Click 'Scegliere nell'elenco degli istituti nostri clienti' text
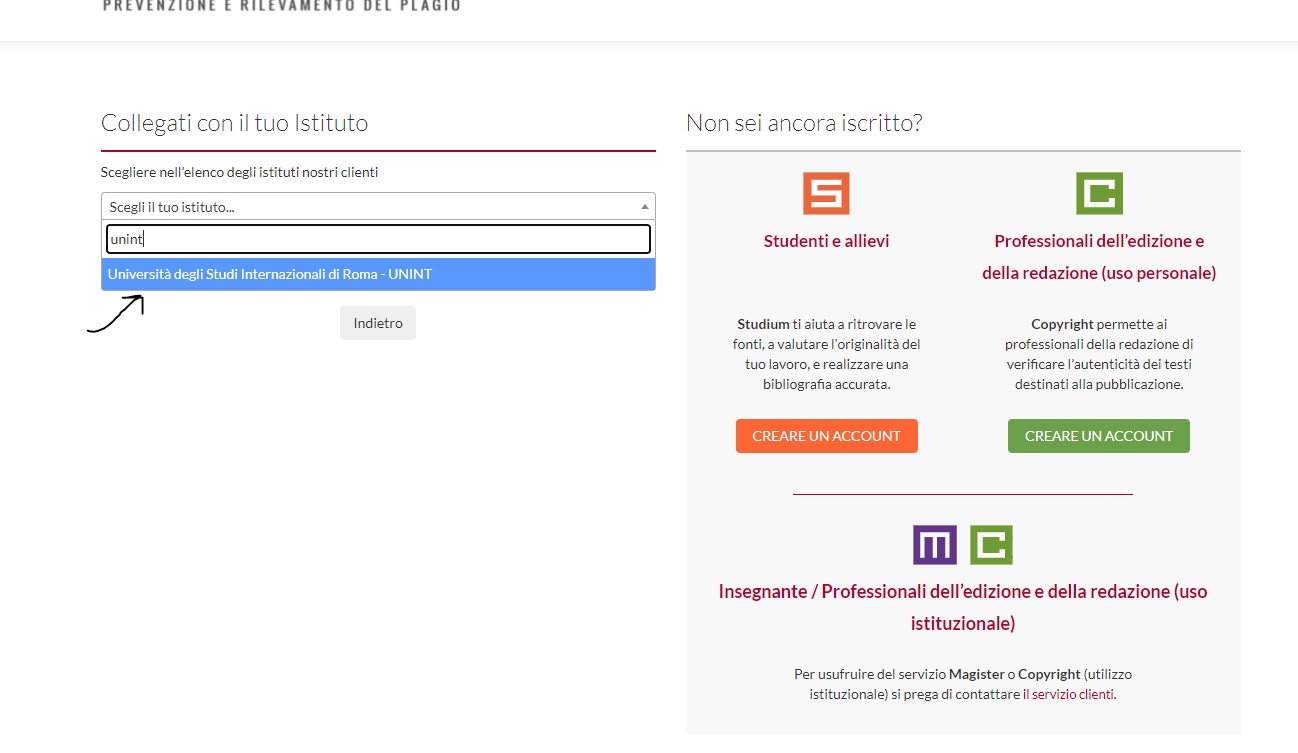This screenshot has width=1298, height=753. pos(240,172)
